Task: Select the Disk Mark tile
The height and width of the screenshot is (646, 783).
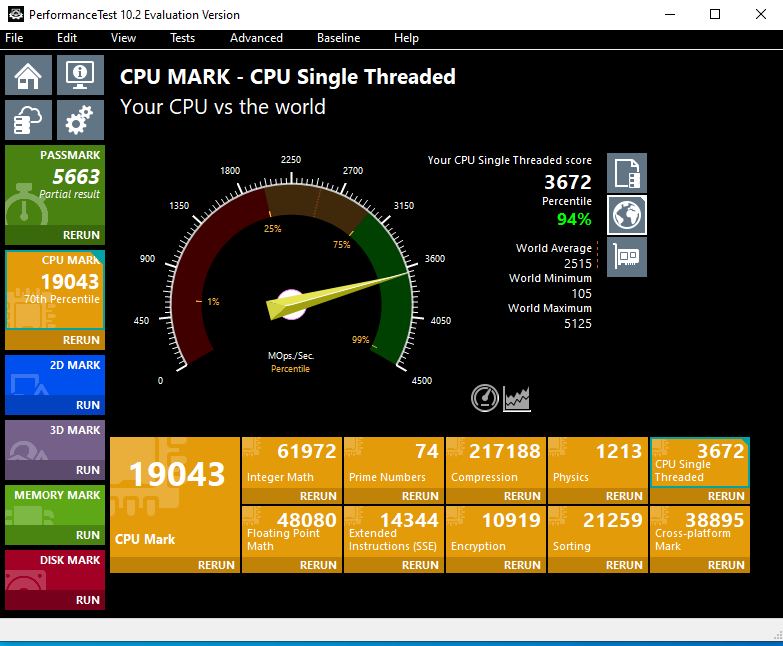Action: pos(55,570)
